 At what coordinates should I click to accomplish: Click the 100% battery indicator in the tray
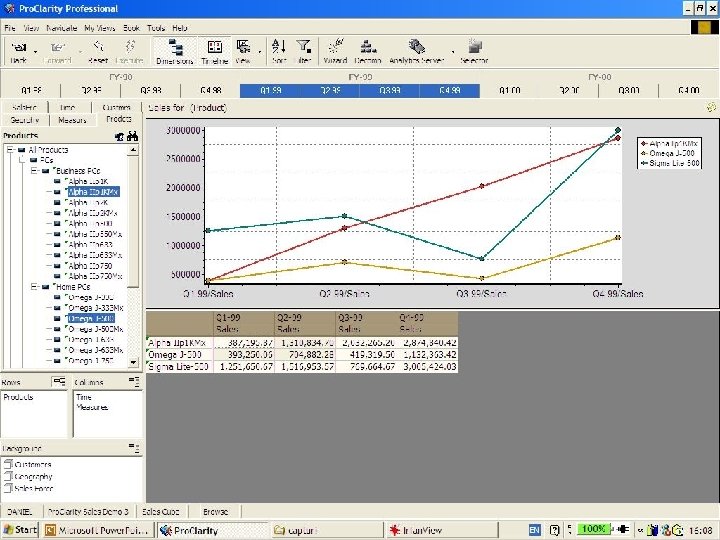593,529
